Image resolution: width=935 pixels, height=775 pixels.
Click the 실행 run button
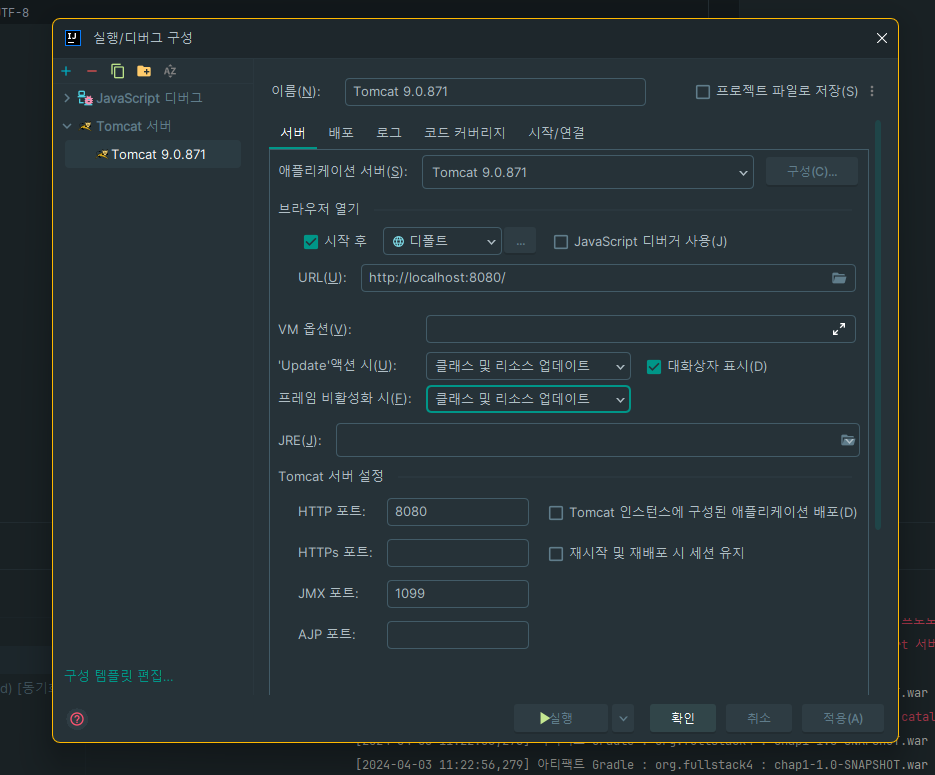[561, 718]
